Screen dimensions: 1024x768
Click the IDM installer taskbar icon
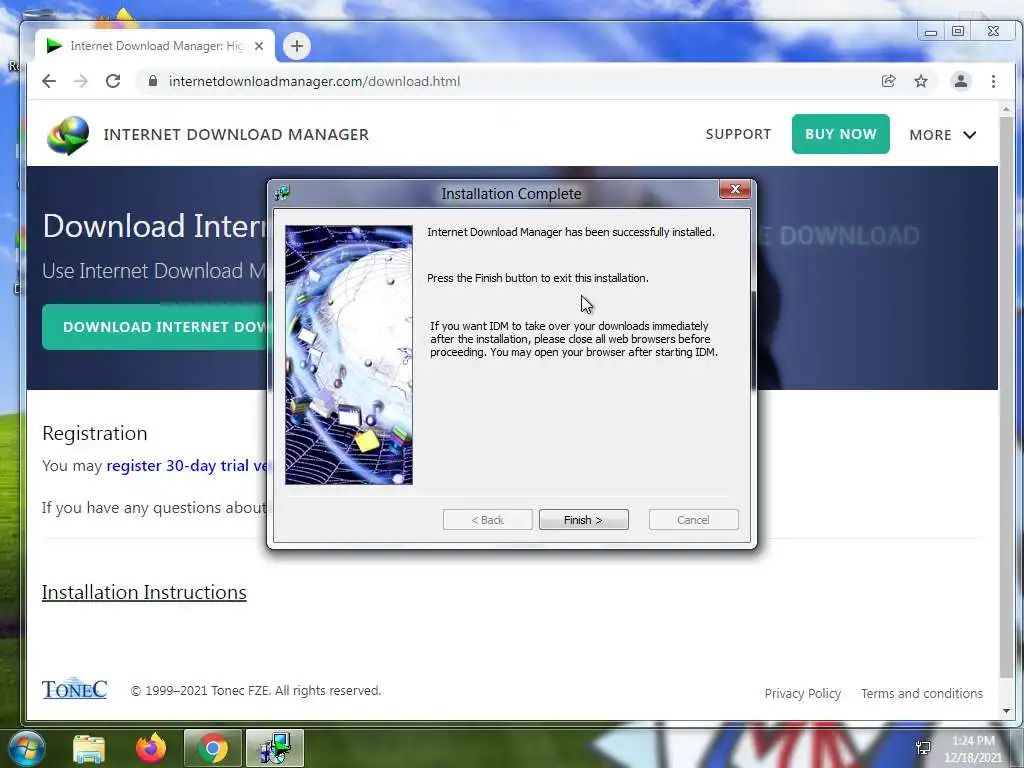click(x=274, y=748)
